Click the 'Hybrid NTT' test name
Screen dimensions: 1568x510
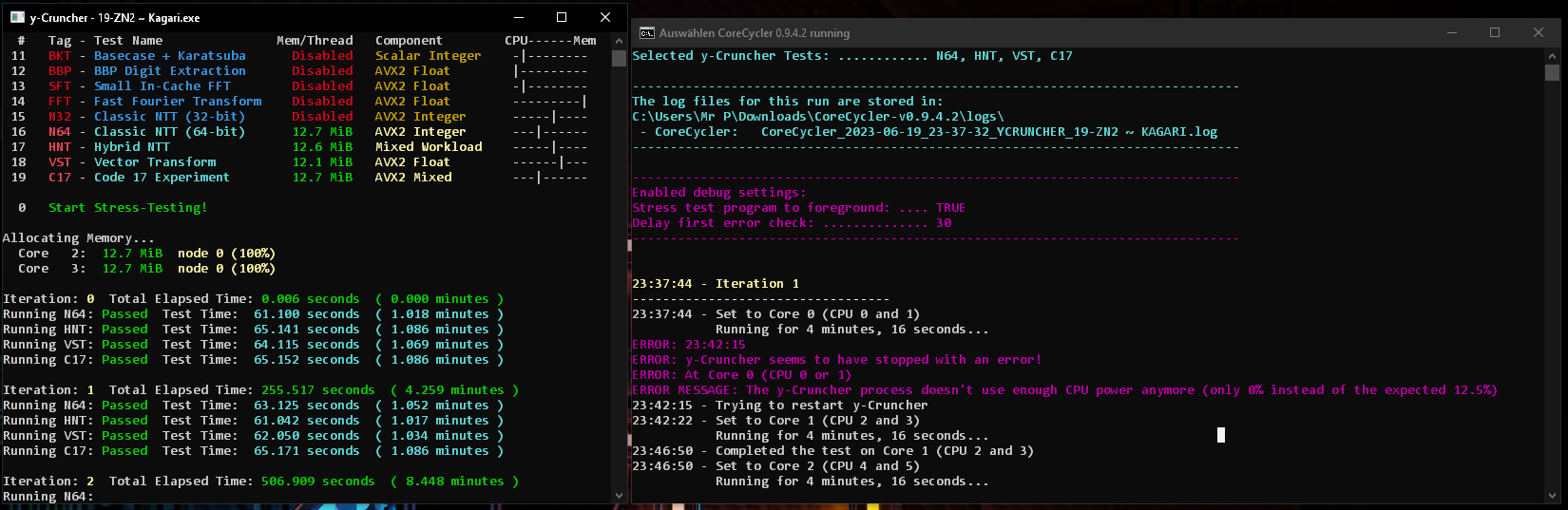point(131,147)
